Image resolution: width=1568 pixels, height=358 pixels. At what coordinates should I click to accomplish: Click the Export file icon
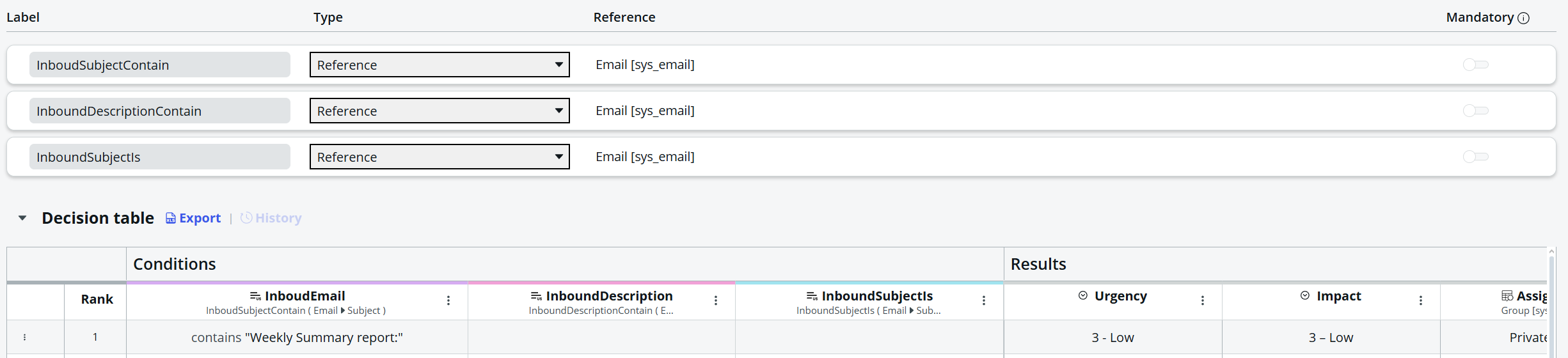coord(171,219)
